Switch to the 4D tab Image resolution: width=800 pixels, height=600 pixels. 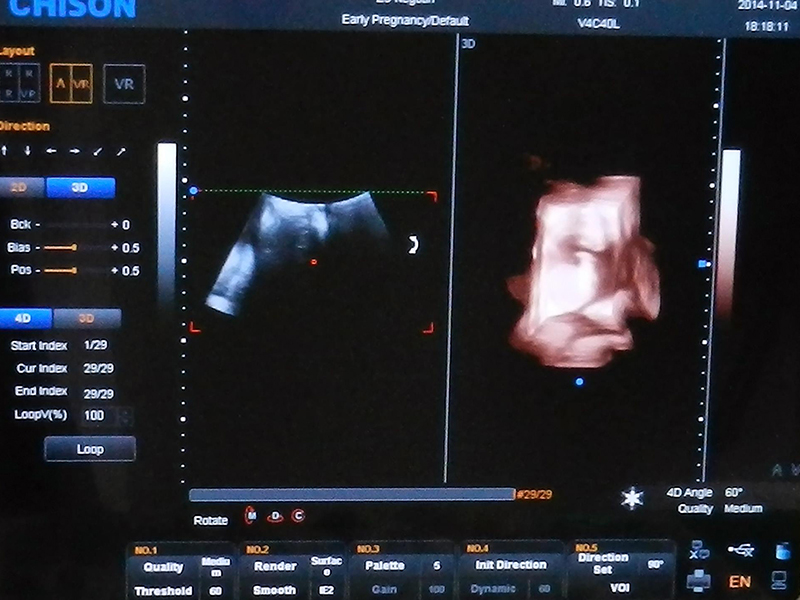tap(24, 319)
